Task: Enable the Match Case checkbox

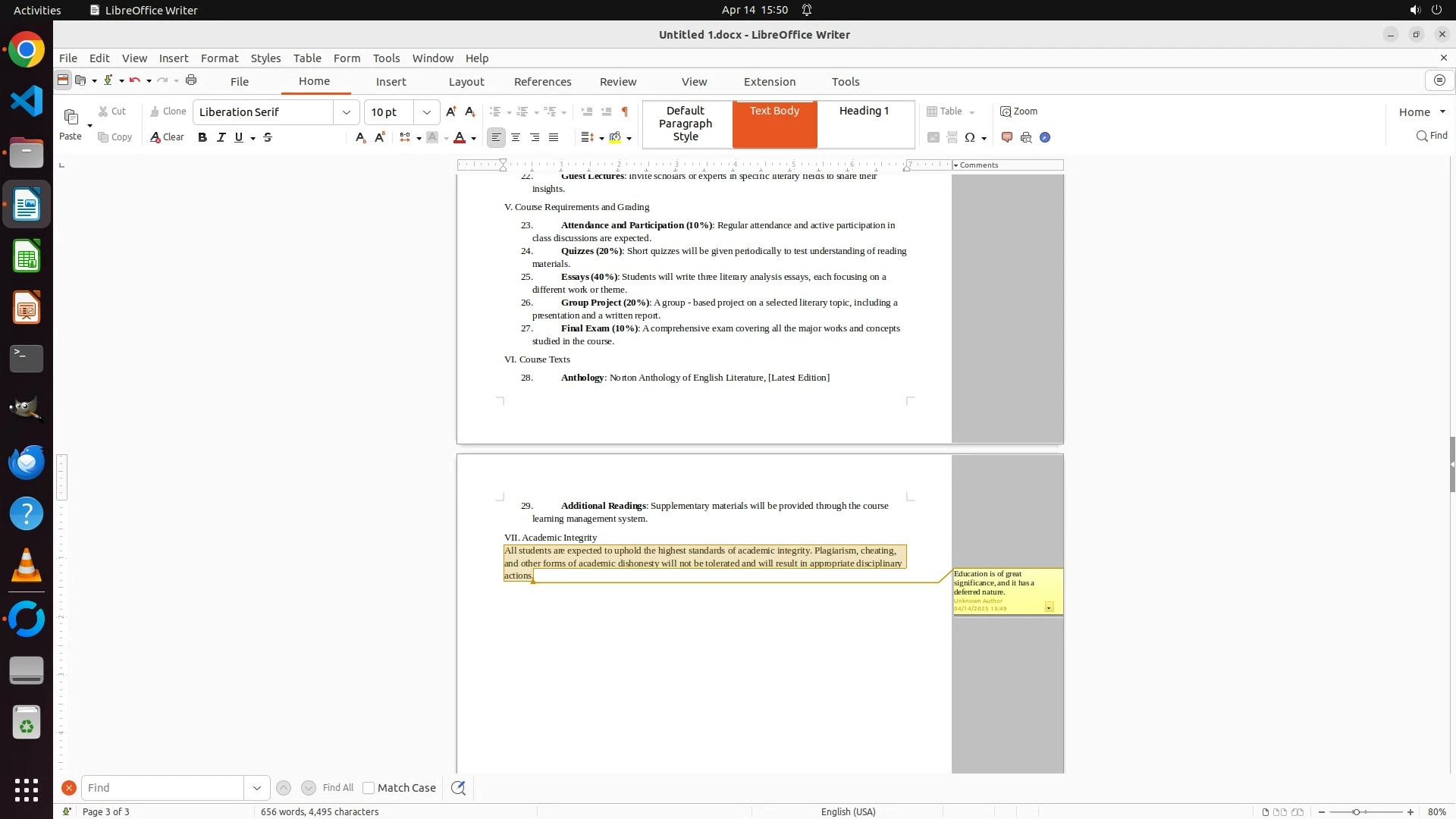Action: tap(369, 788)
